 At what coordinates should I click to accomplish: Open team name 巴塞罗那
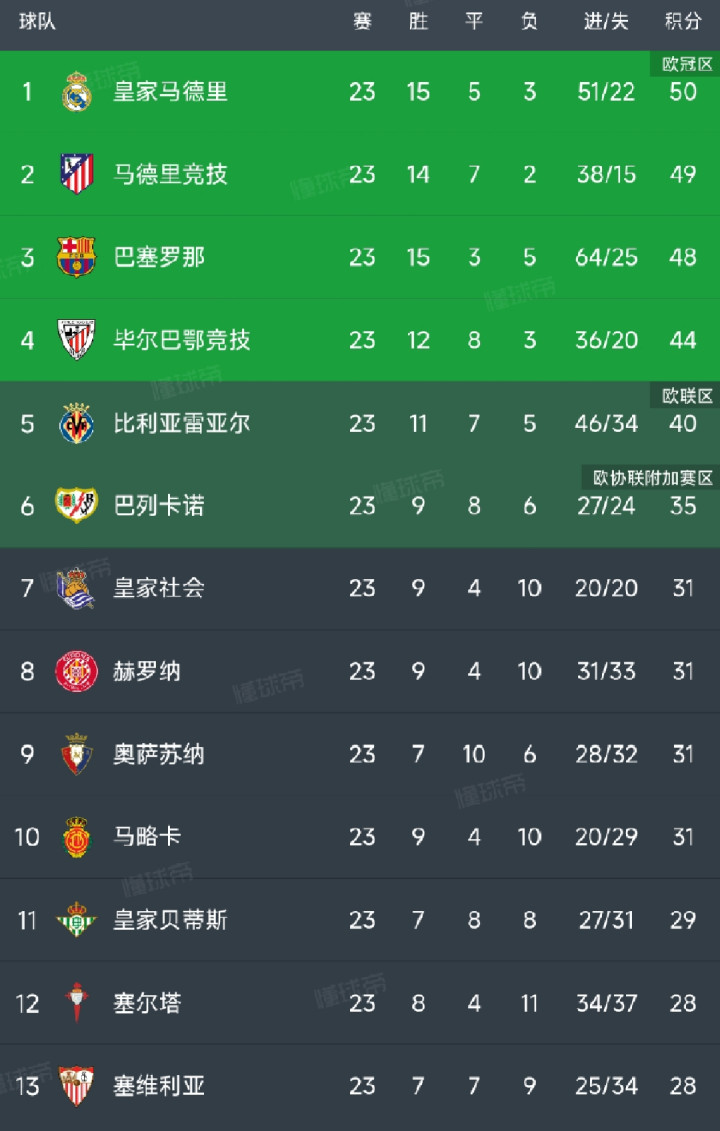pos(159,257)
